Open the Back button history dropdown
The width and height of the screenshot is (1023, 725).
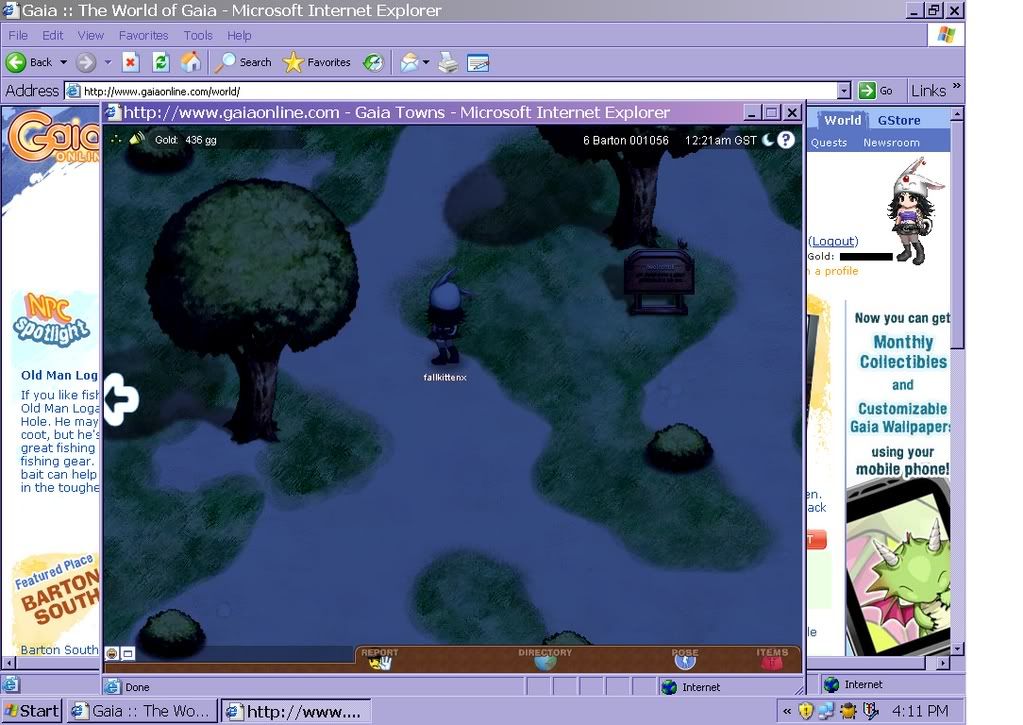64,63
